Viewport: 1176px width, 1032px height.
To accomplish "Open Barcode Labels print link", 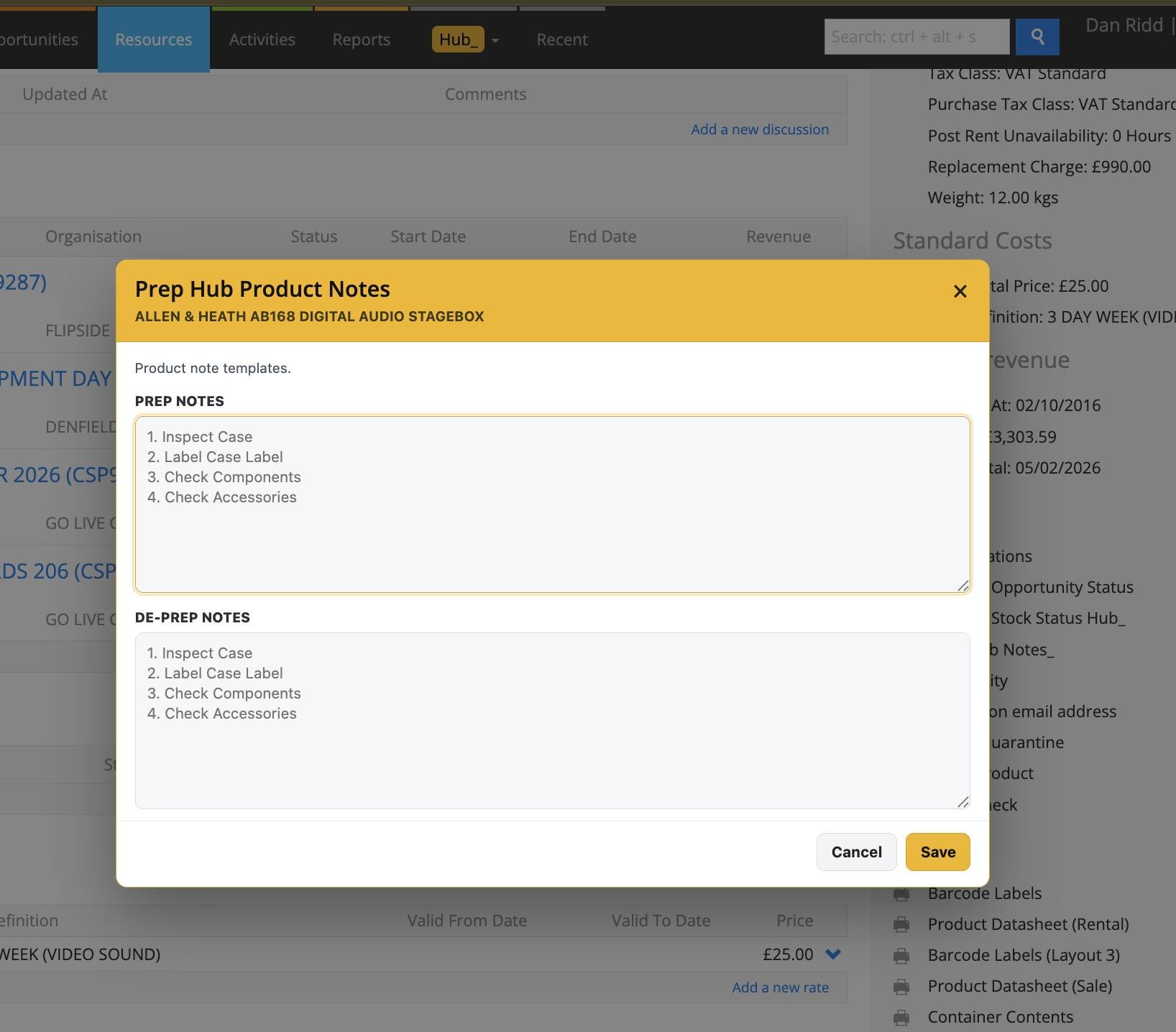I will [985, 893].
